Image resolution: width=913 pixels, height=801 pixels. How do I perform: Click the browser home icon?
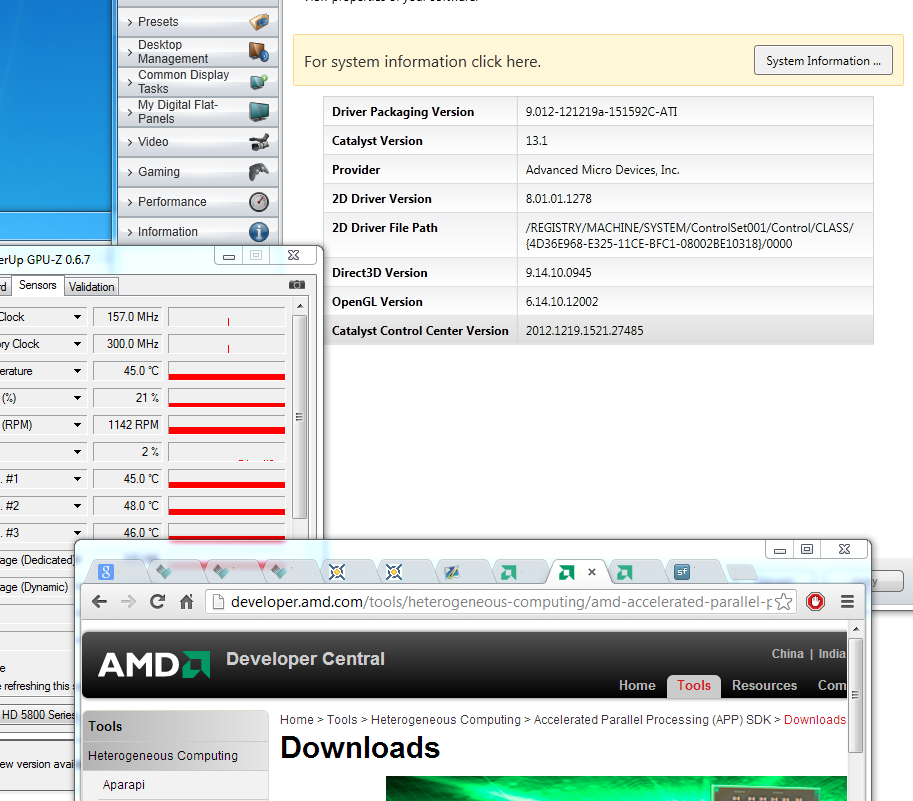[x=186, y=601]
